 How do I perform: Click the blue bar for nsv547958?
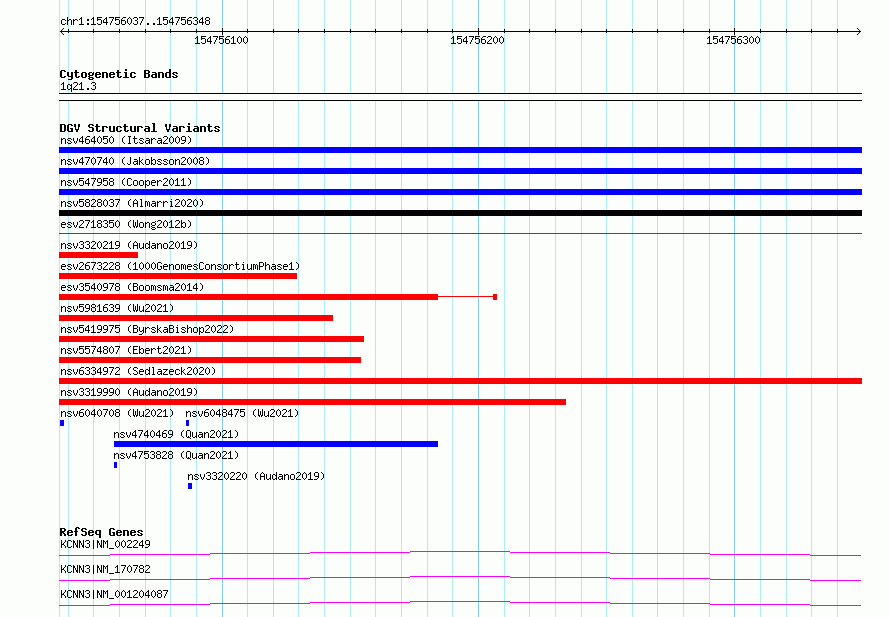pyautogui.click(x=460, y=192)
